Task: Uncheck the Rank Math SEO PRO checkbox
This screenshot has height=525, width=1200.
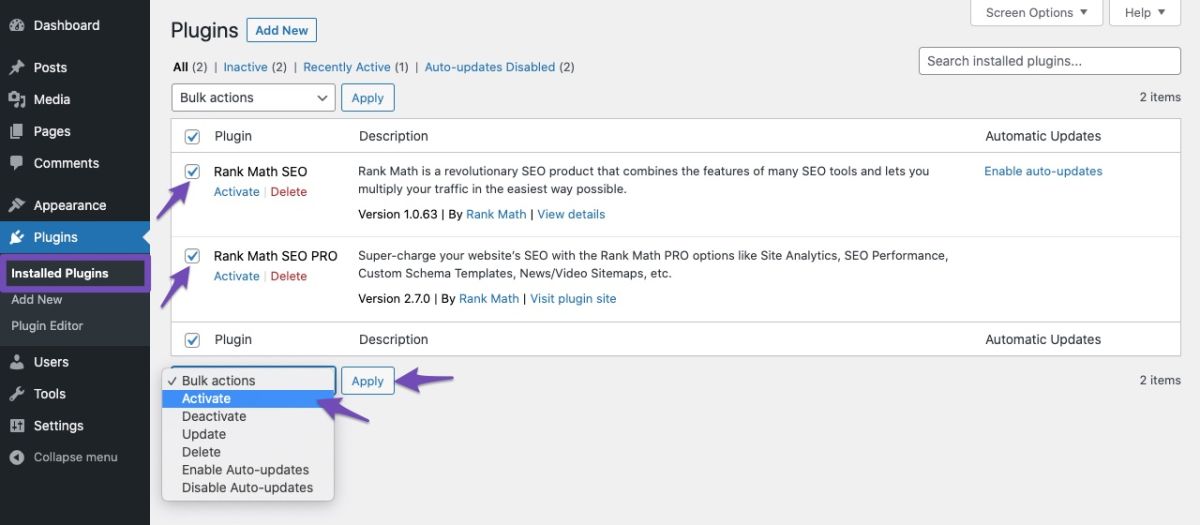Action: [x=193, y=256]
